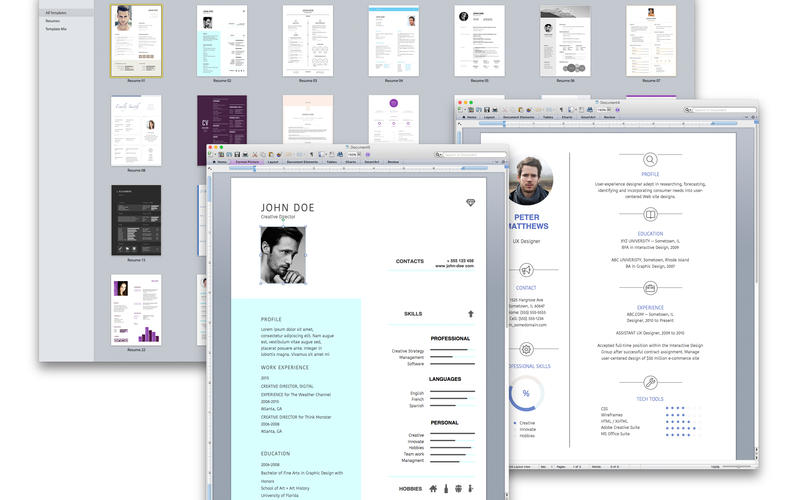Expand the New document dropdown arrow in front toolbar

215,155
